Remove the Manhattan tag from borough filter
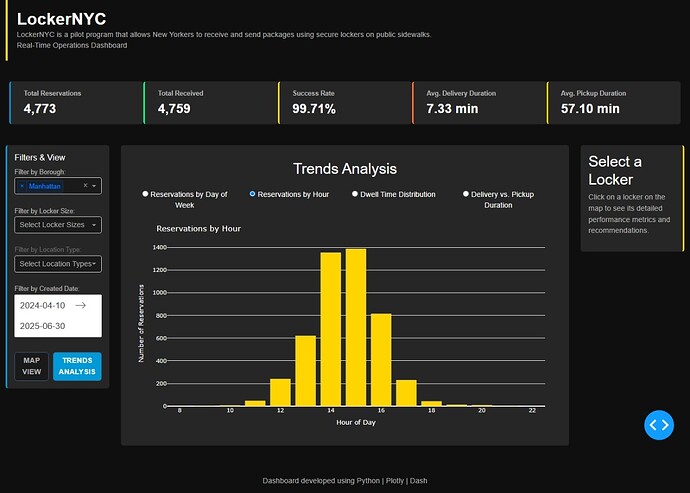The image size is (690, 493). [x=22, y=186]
